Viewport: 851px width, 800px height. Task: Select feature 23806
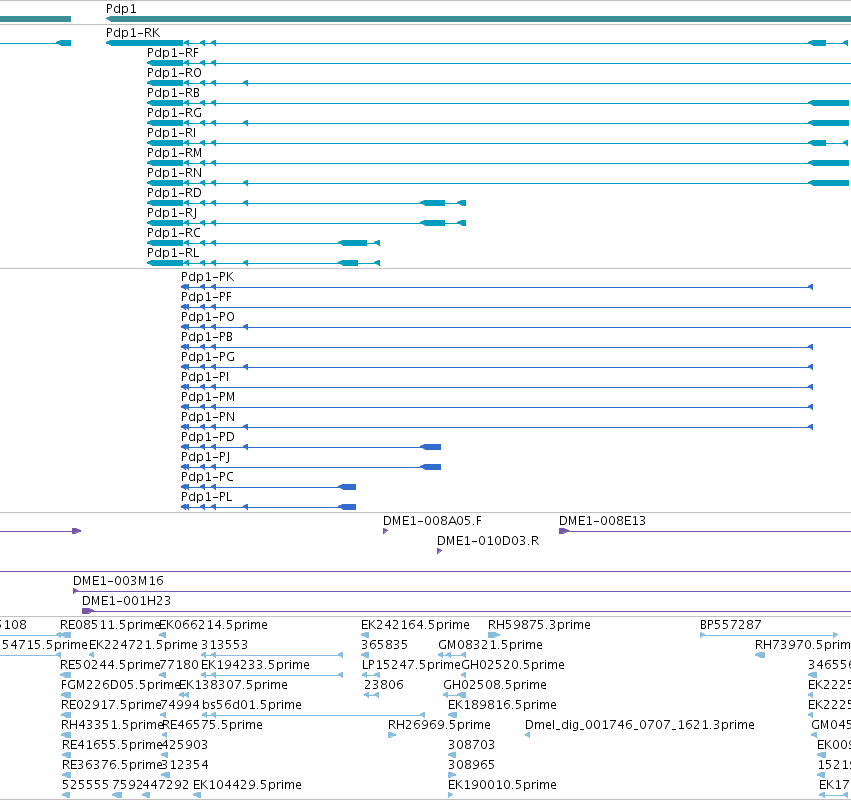384,685
